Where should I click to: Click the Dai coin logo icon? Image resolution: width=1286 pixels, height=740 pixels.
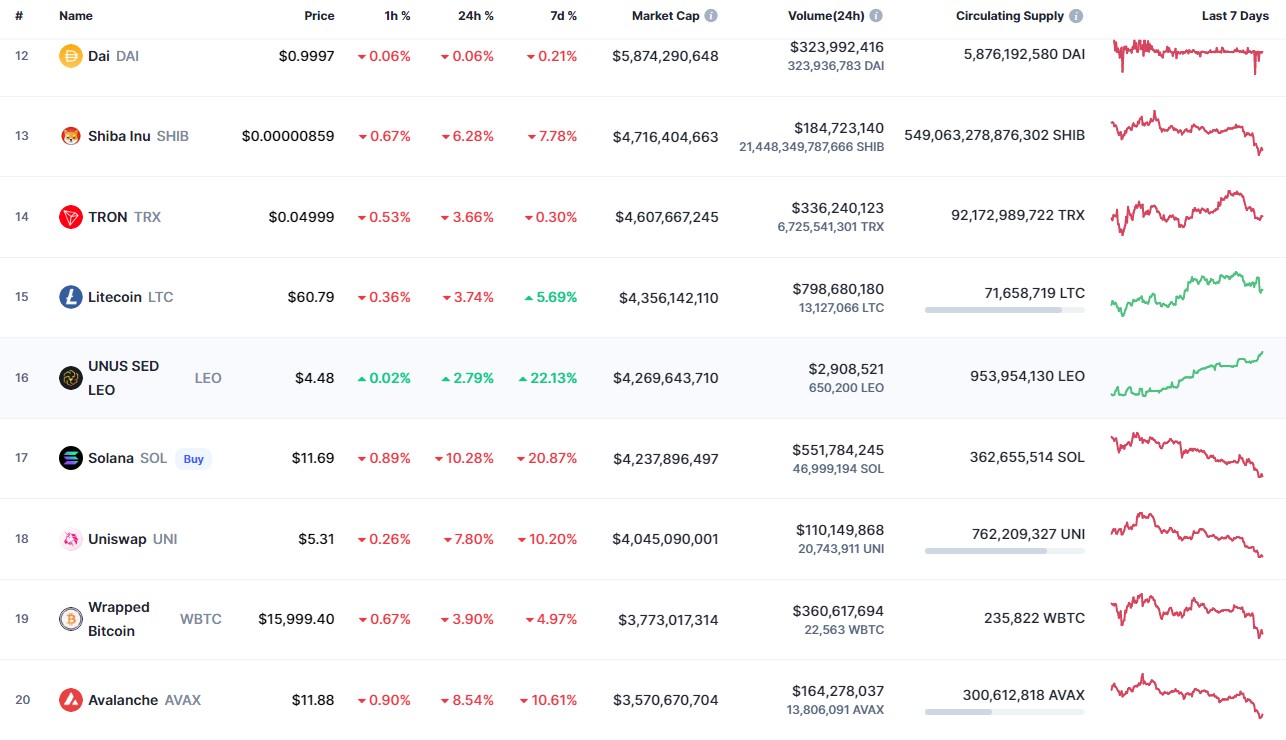click(70, 56)
